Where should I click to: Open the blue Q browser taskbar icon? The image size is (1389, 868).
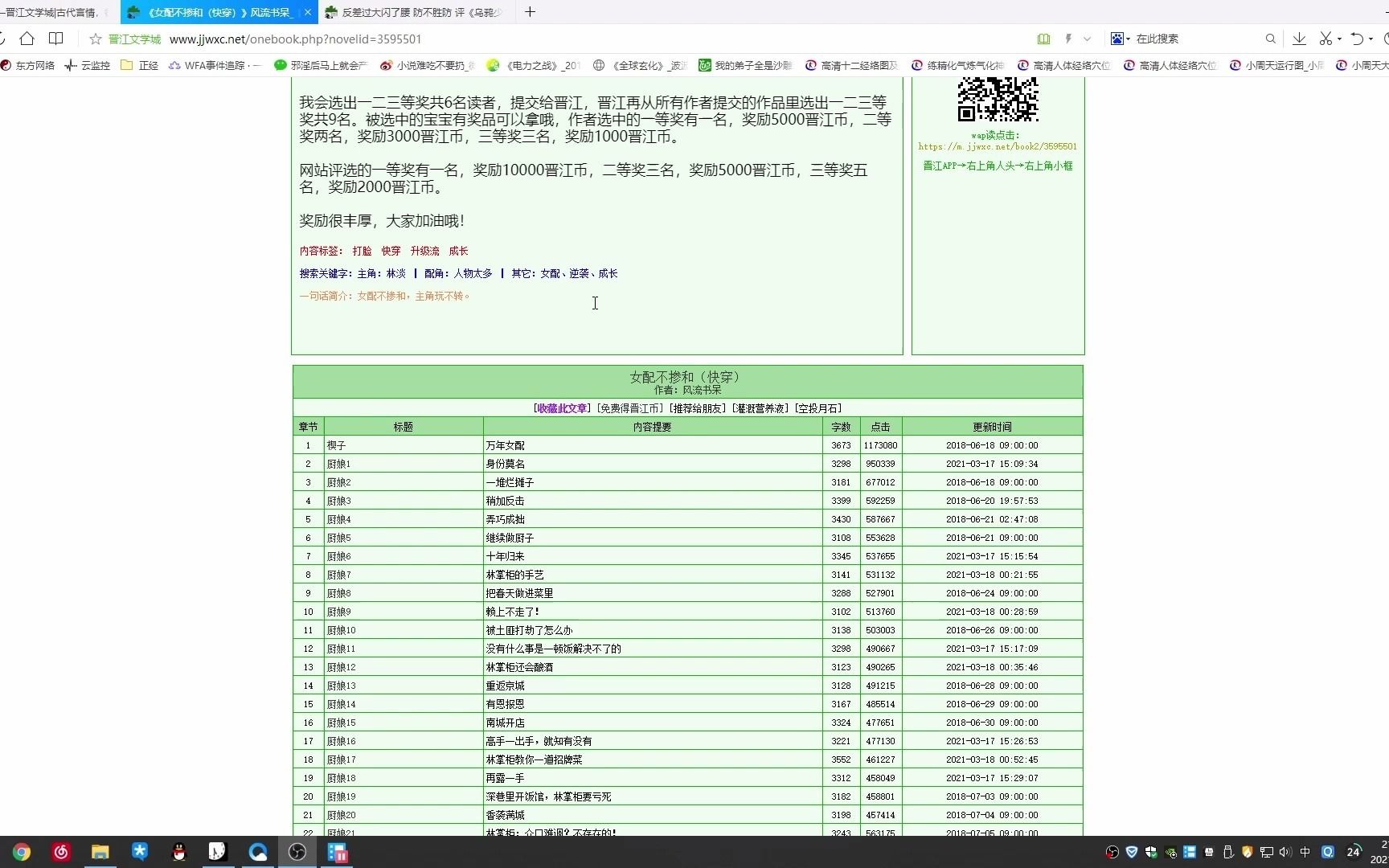257,853
